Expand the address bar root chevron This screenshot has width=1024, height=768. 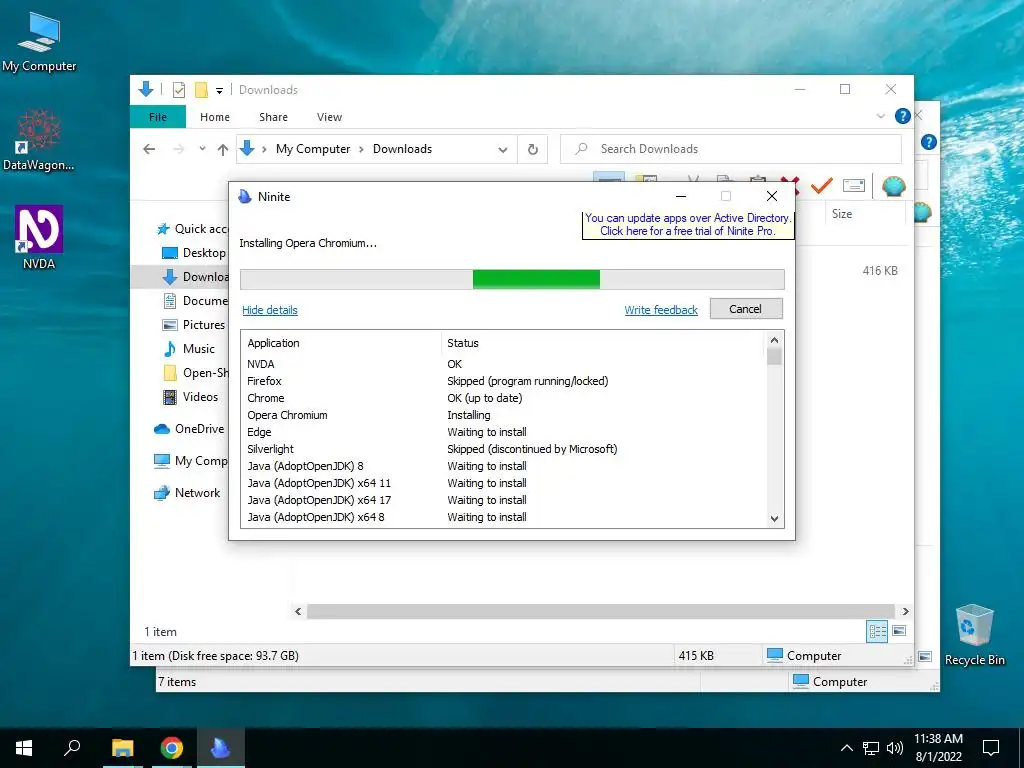coord(264,150)
